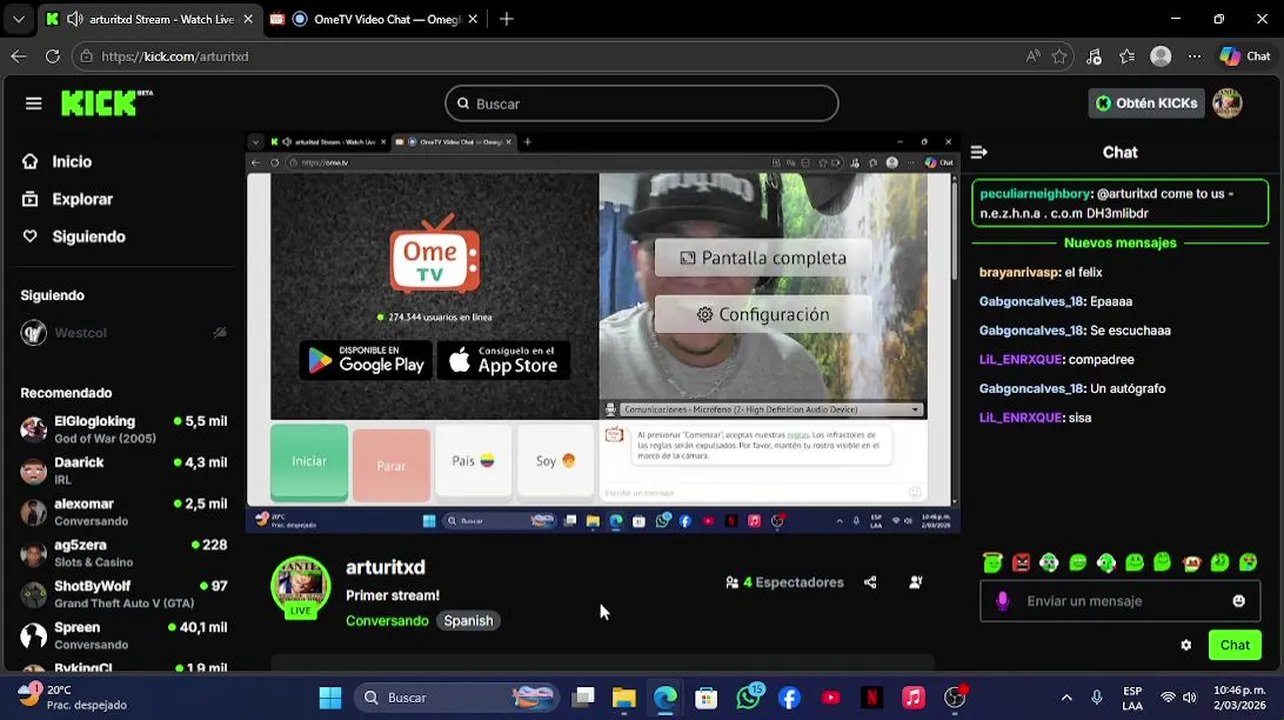Select Westcol followed channel
Viewport: 1284px width, 720px height.
click(x=124, y=333)
